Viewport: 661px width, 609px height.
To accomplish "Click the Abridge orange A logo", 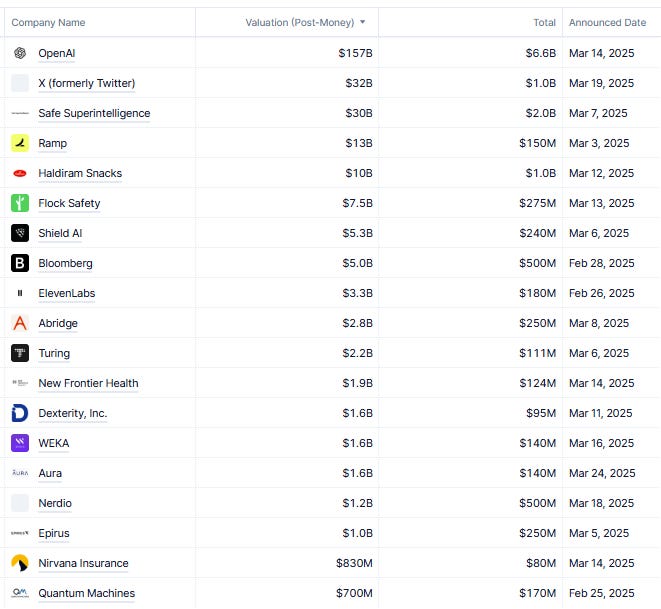I will [x=20, y=323].
